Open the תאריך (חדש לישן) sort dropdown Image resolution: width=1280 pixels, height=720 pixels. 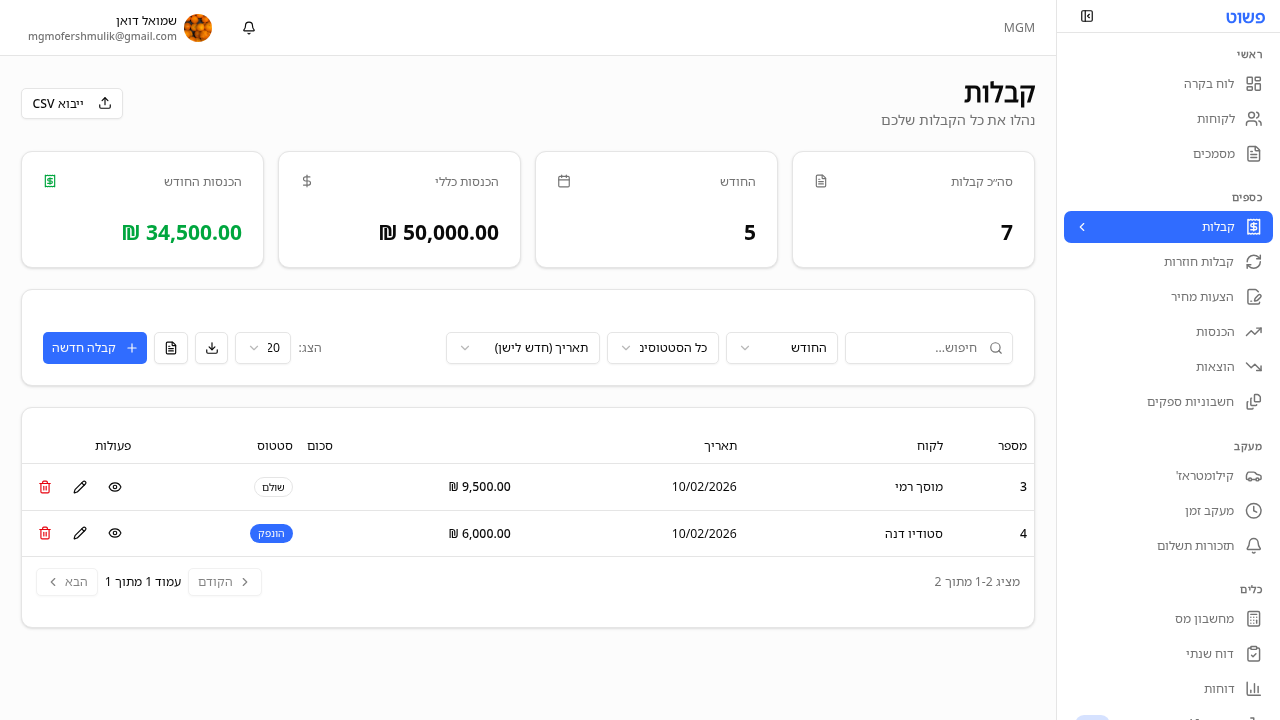(522, 347)
